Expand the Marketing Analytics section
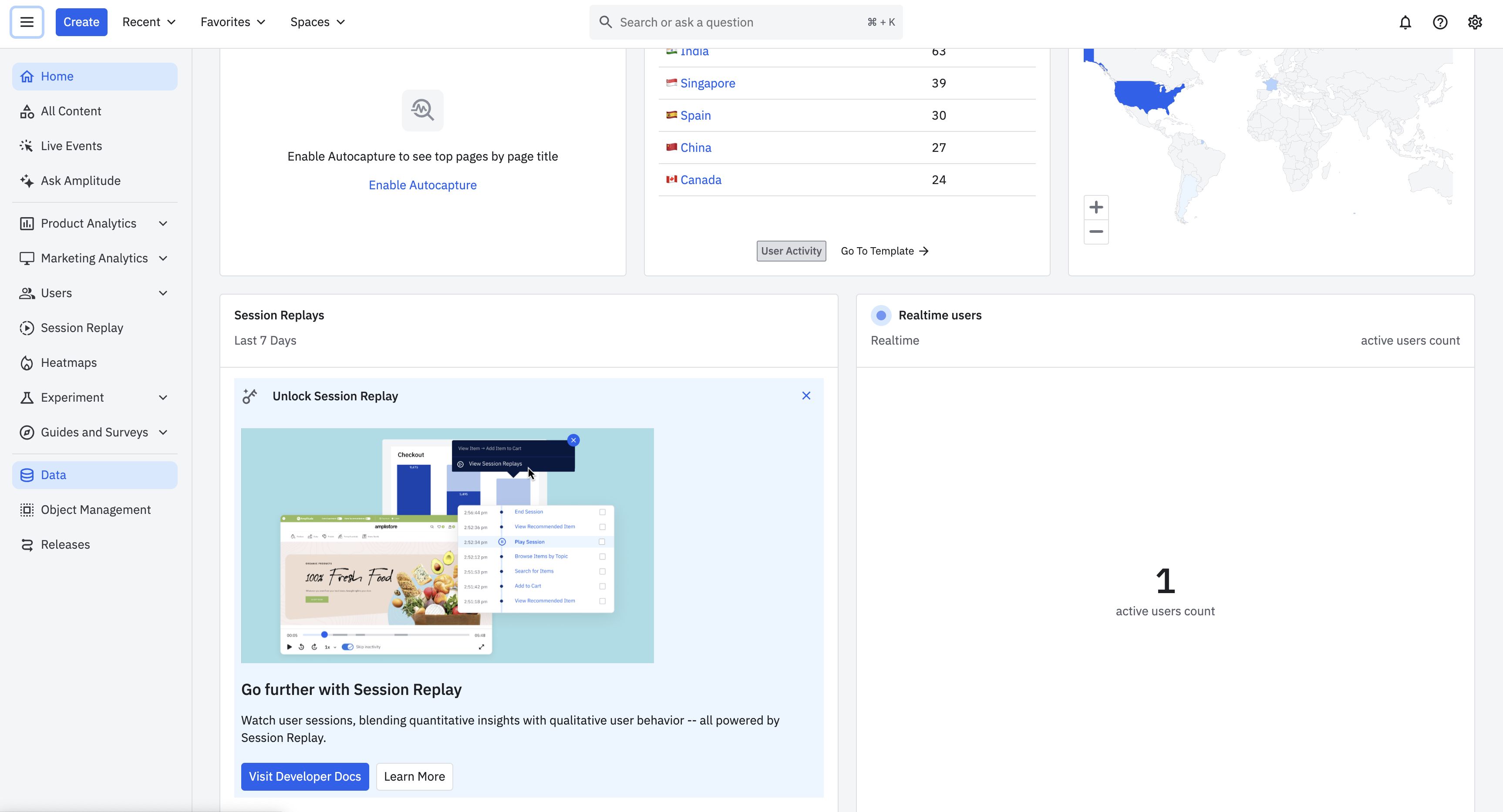The image size is (1503, 812). tap(163, 258)
